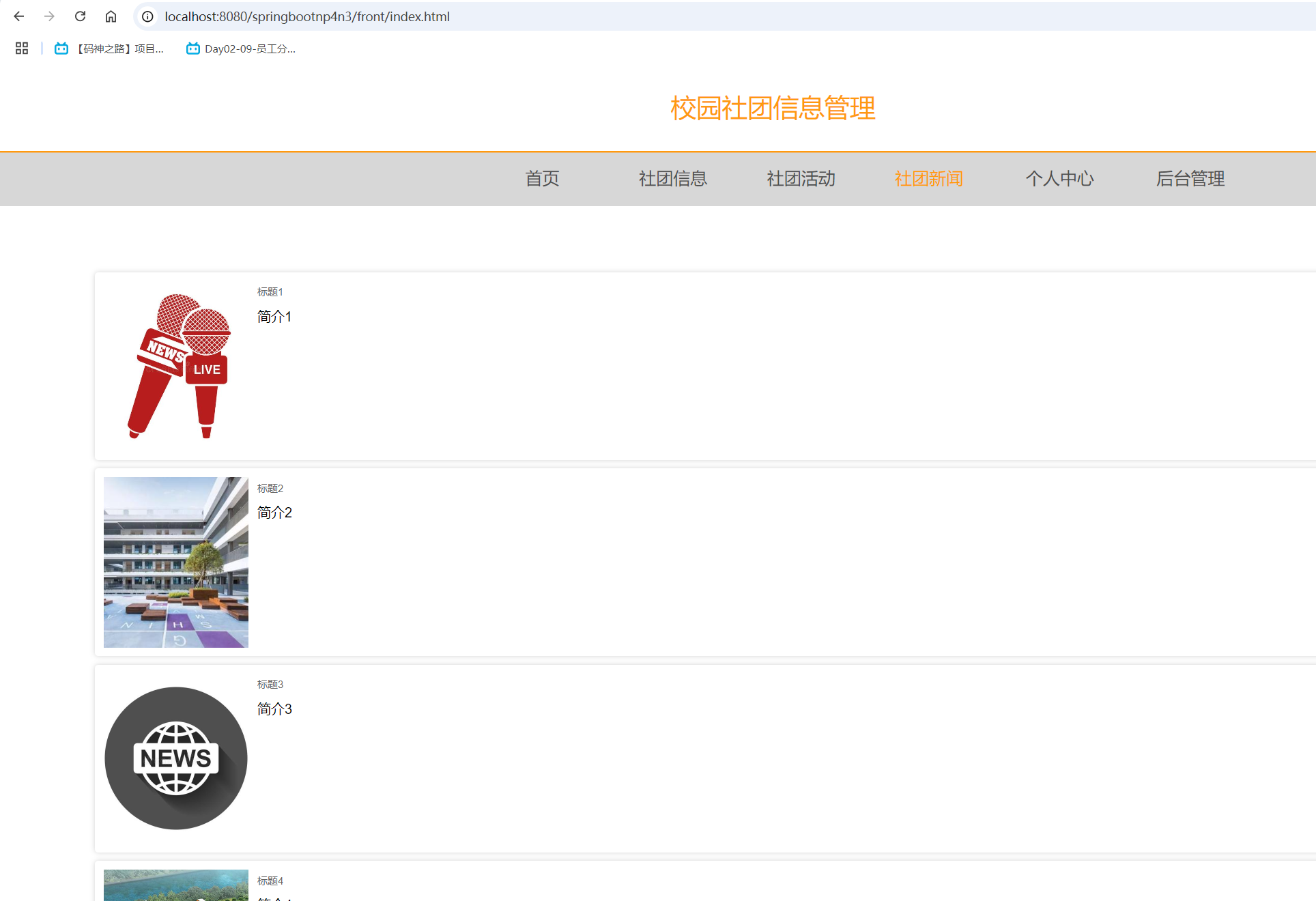This screenshot has width=1316, height=901.
Task: Open 后台管理 from the navigation bar
Action: [x=1190, y=179]
